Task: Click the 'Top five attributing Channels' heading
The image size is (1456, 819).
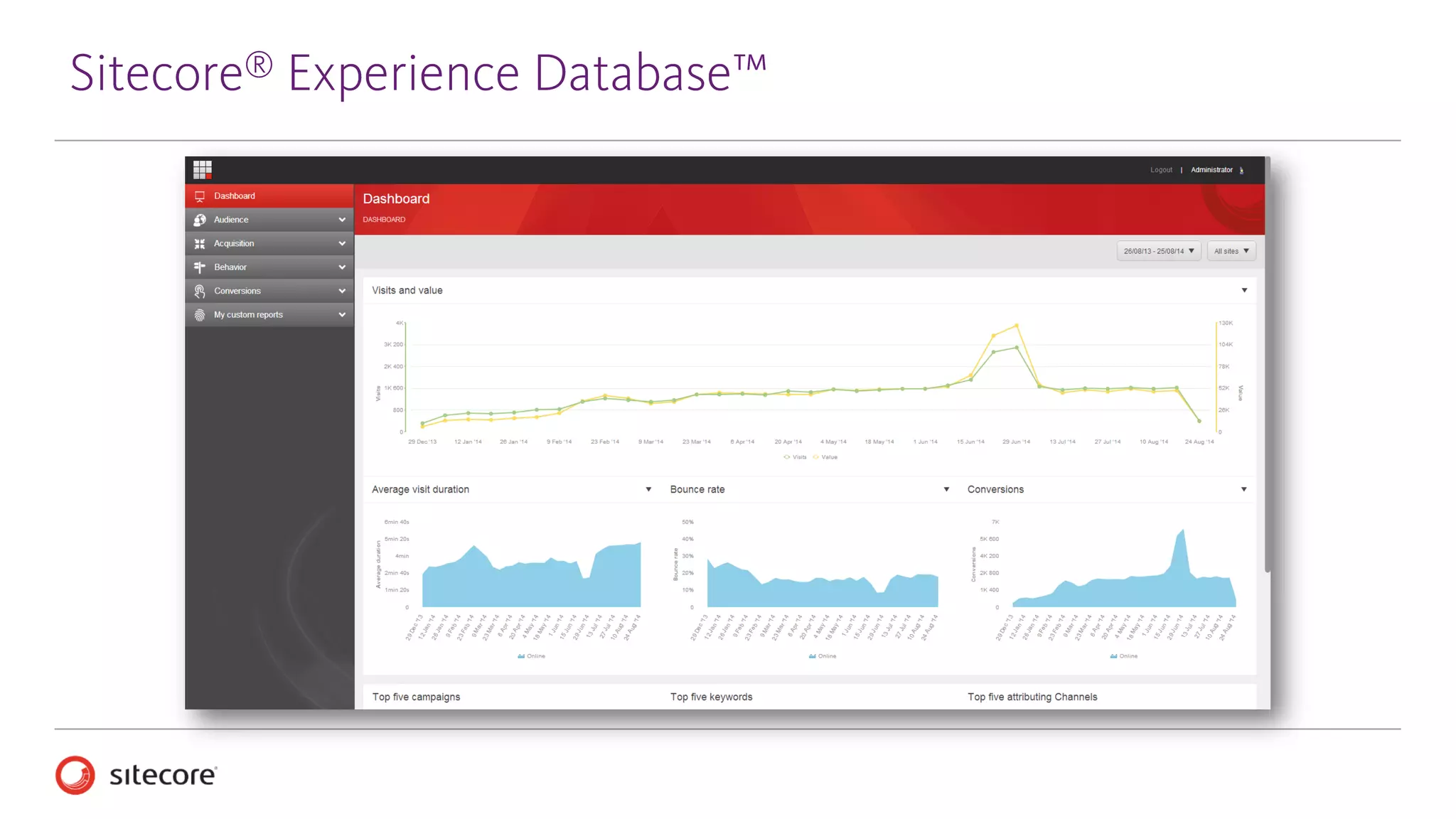Action: click(x=1032, y=697)
